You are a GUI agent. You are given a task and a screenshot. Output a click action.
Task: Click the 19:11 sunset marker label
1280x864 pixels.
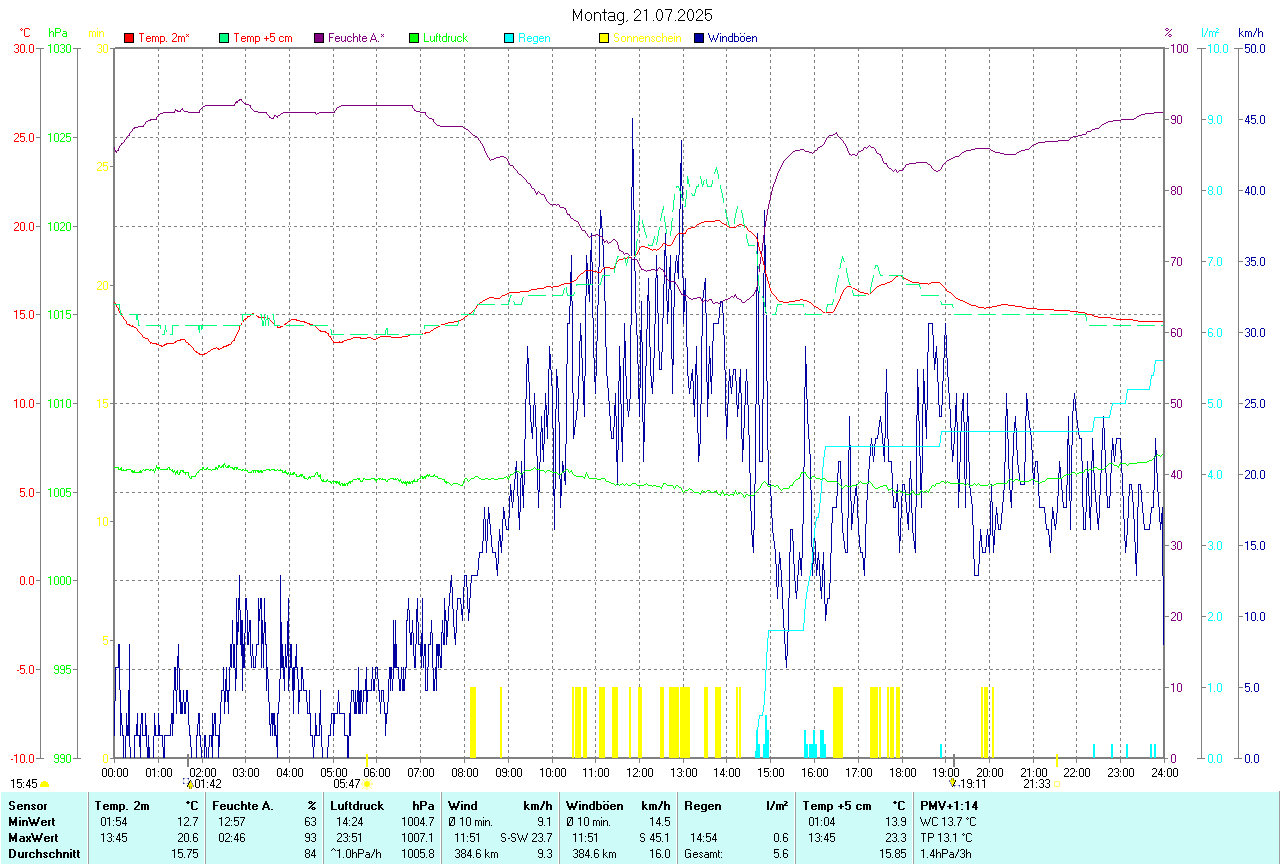(x=973, y=784)
